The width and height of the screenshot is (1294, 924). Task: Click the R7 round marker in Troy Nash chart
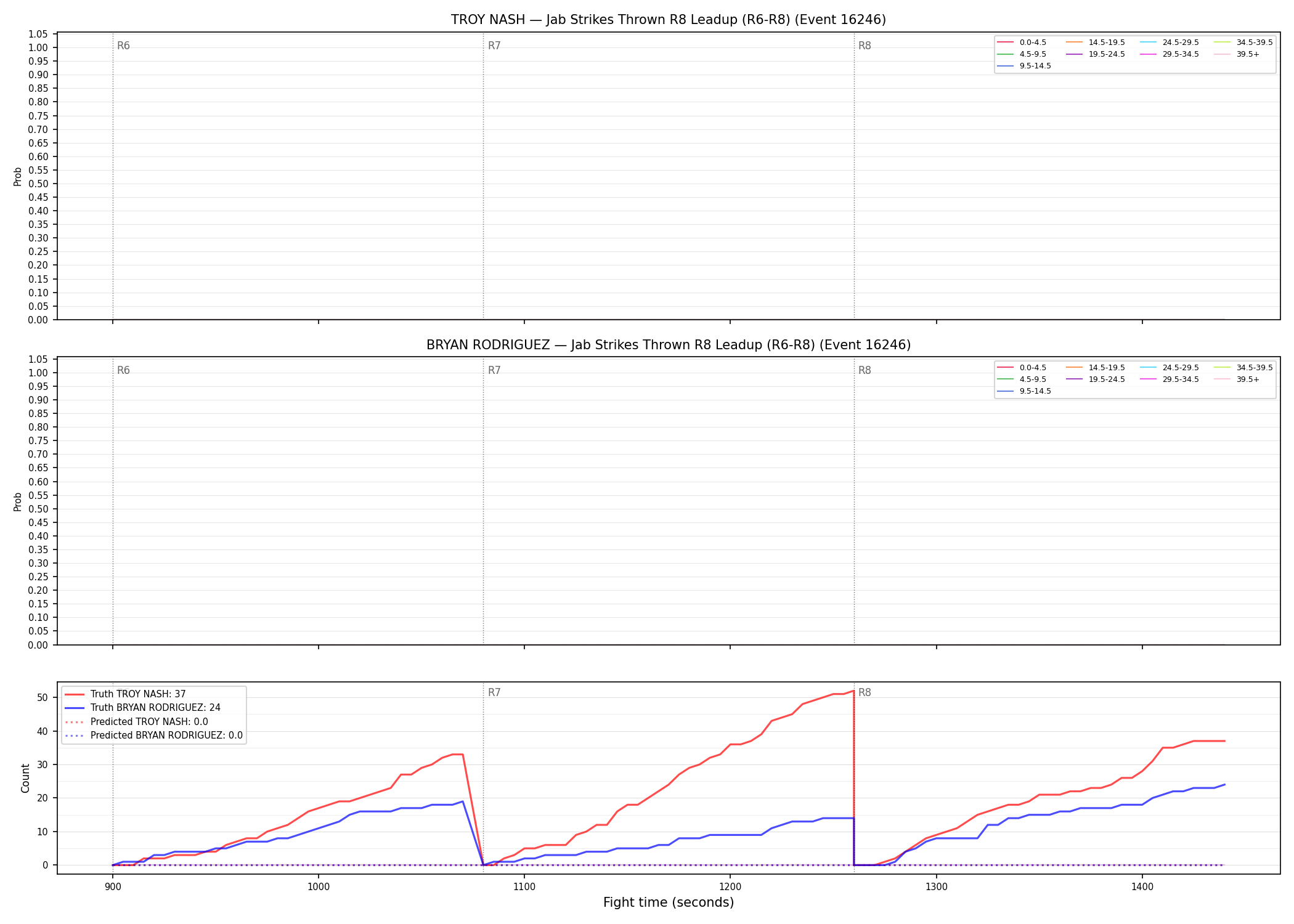tap(494, 46)
